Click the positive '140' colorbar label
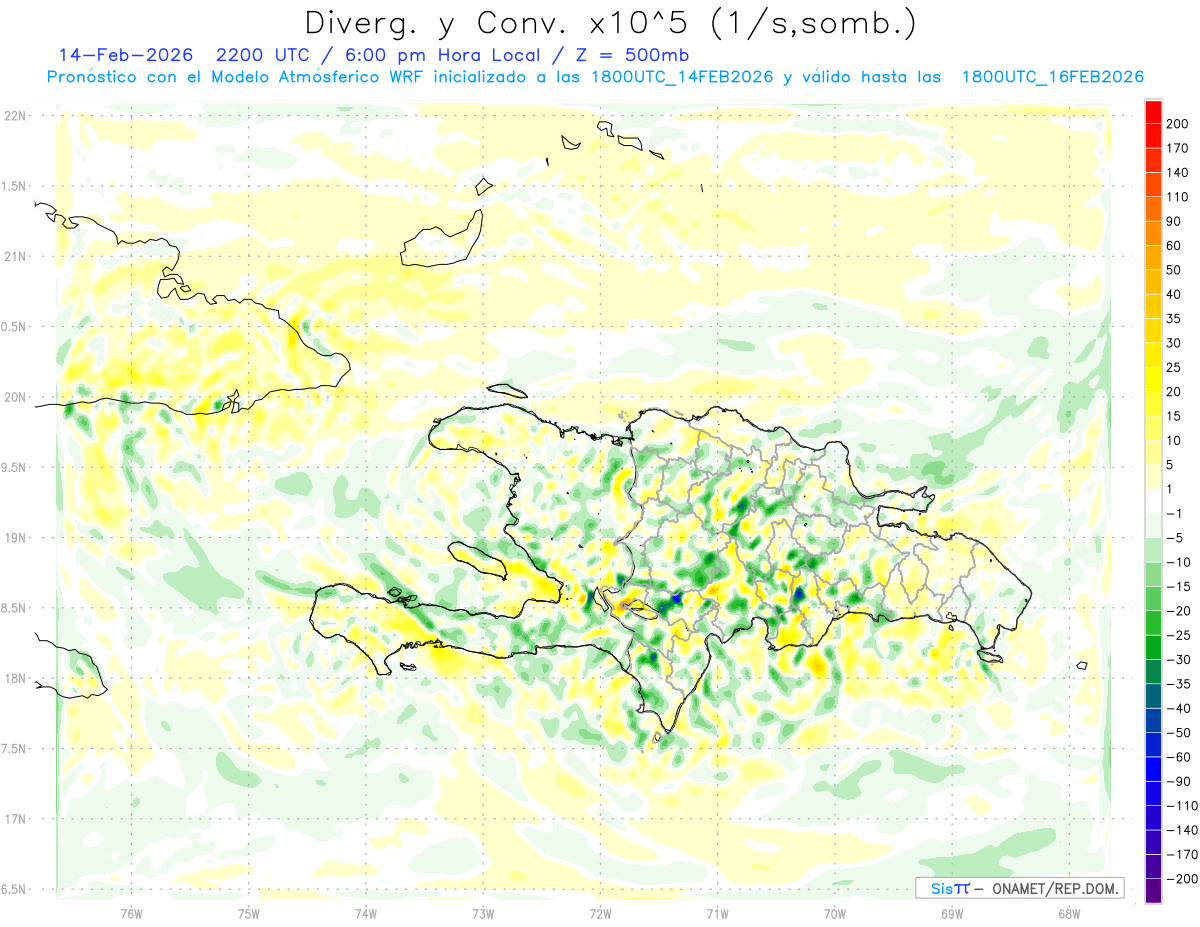 click(1179, 173)
